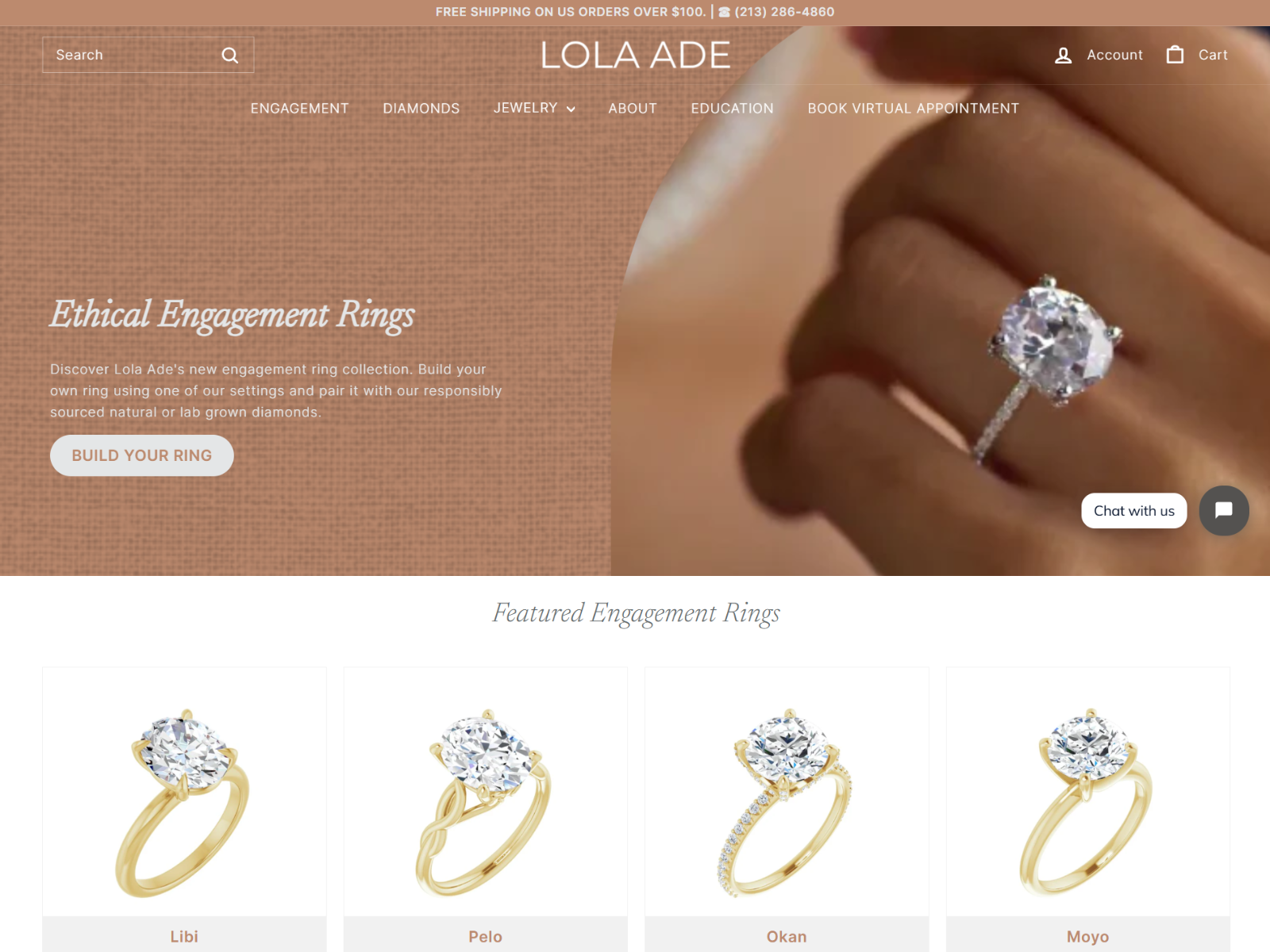1270x952 pixels.
Task: Open the shopping bag Cart icon
Action: click(x=1175, y=54)
